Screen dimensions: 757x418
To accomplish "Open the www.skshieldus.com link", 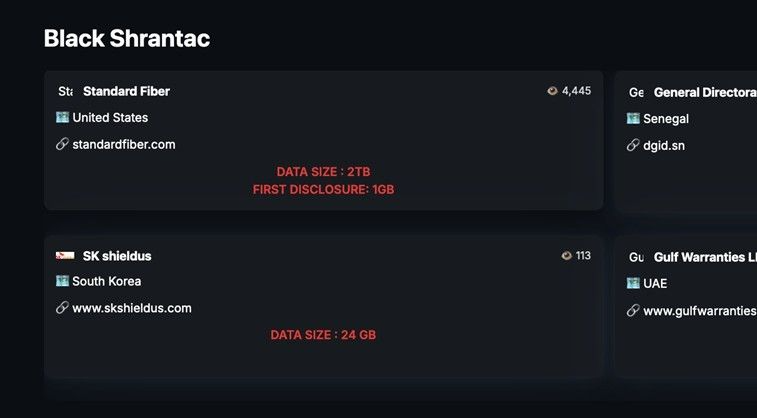I will (x=132, y=308).
